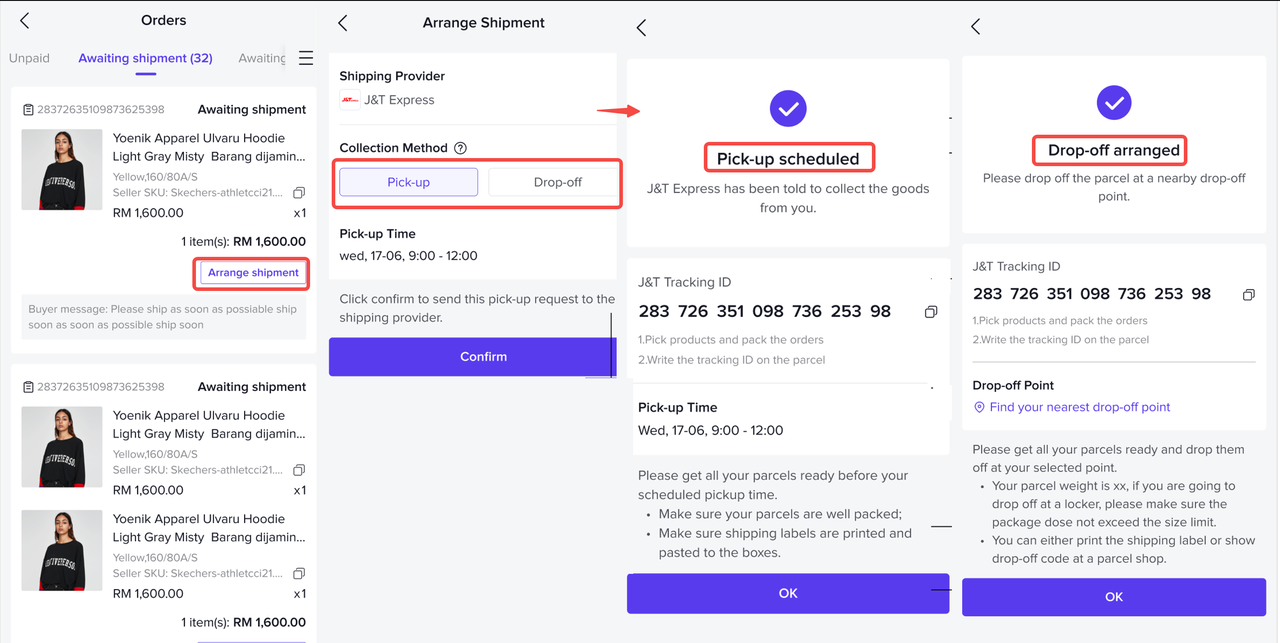Open Find your nearest drop-off point
This screenshot has width=1280, height=643.
(x=1079, y=407)
